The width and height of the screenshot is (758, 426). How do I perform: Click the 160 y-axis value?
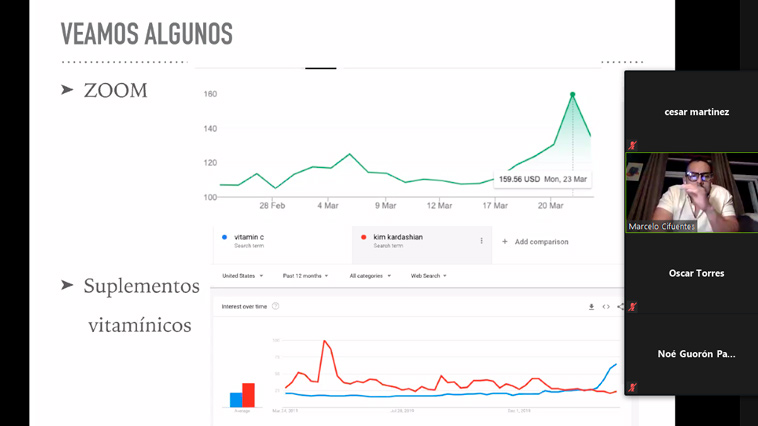tap(210, 94)
